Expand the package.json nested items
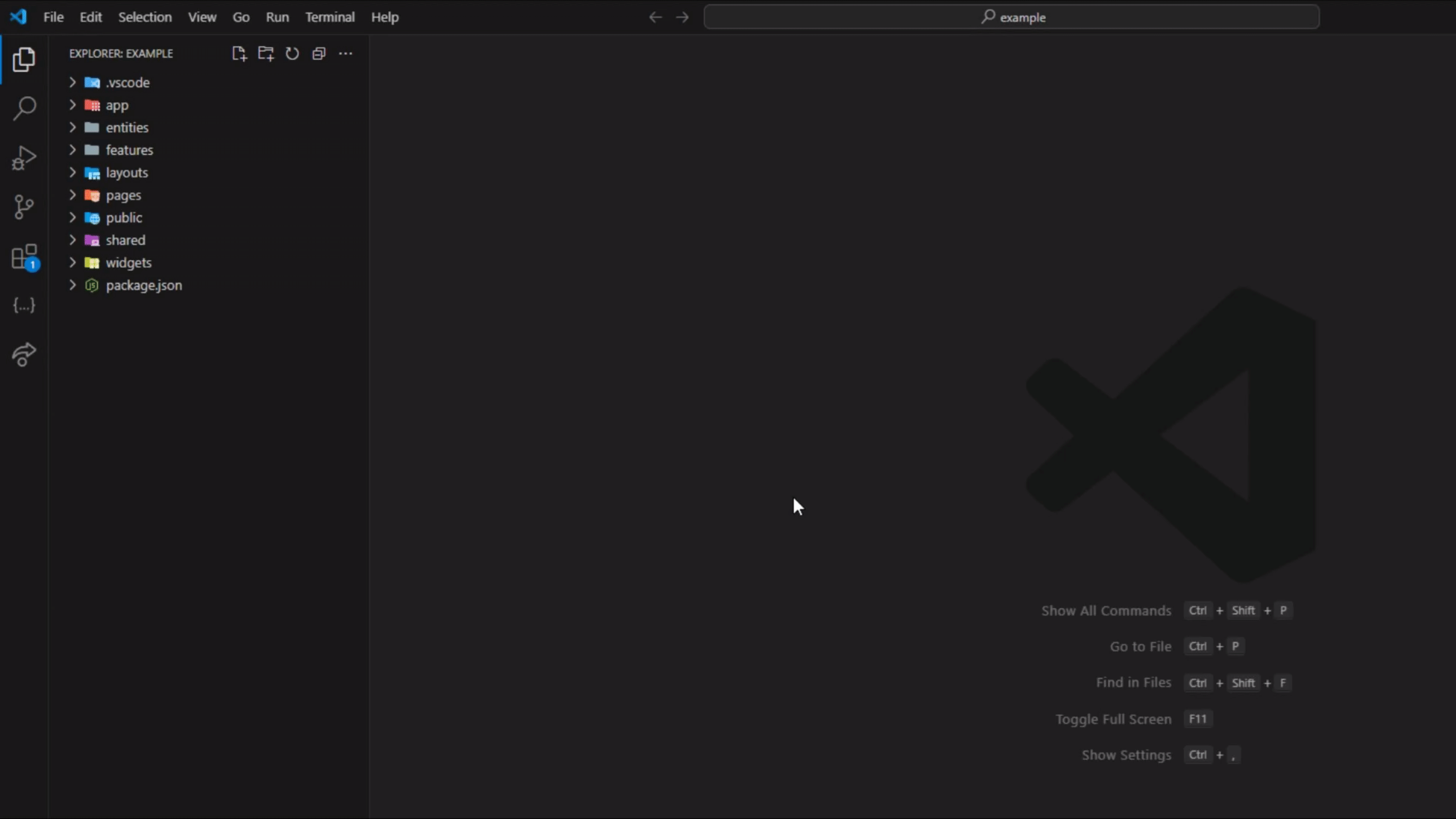The height and width of the screenshot is (819, 1456). click(72, 285)
